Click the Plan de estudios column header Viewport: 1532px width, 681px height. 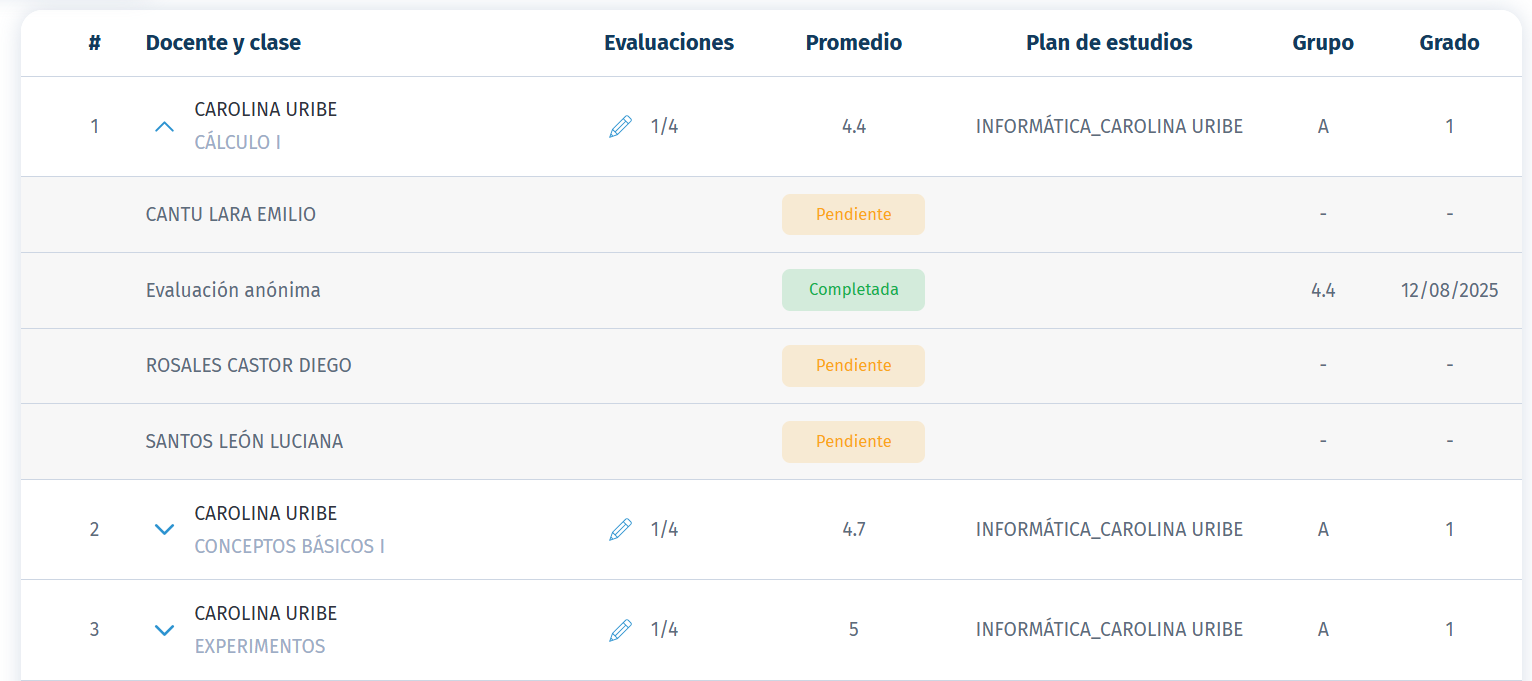(x=1109, y=43)
